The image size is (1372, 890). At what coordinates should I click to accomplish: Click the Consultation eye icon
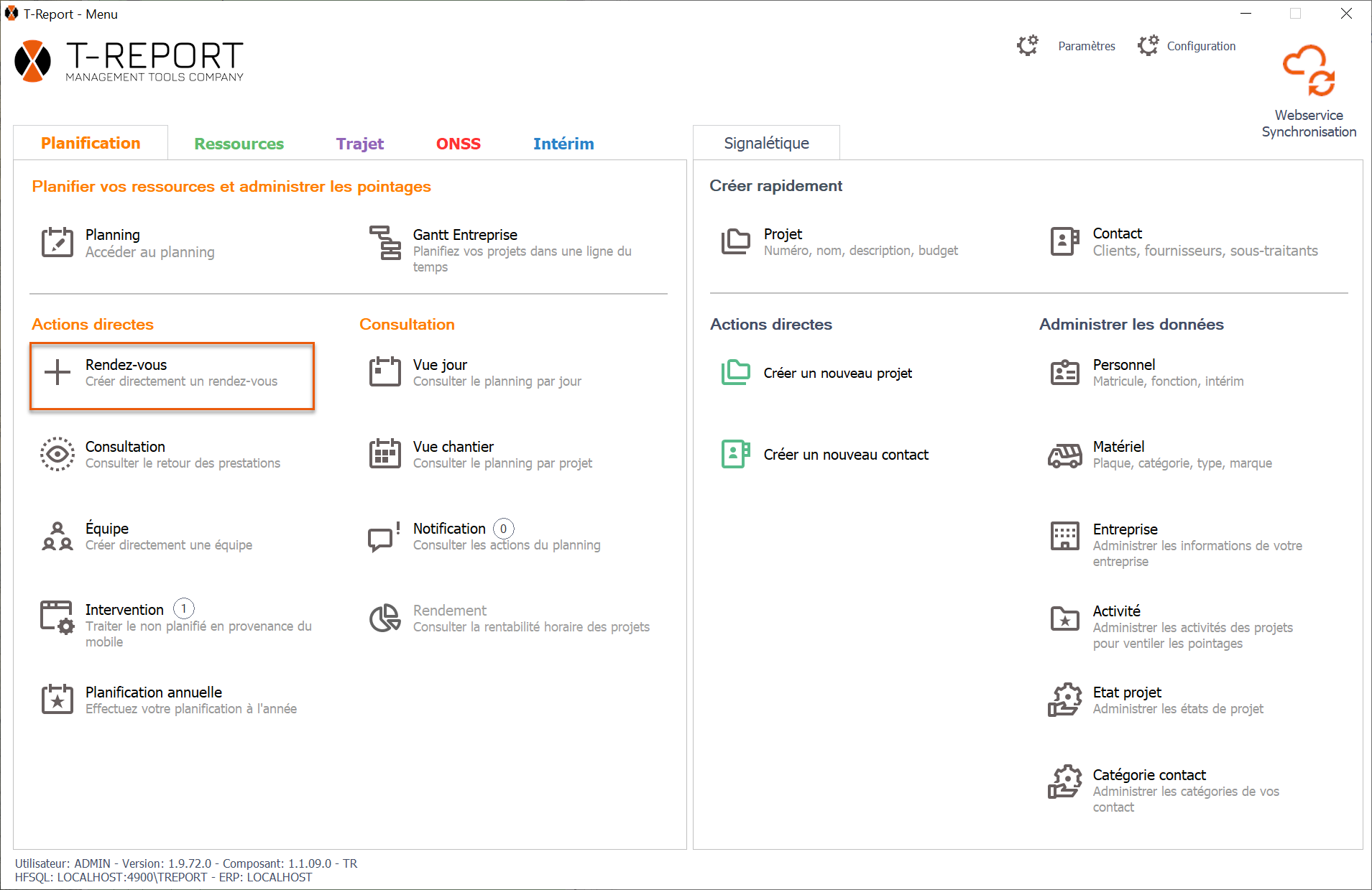point(57,454)
